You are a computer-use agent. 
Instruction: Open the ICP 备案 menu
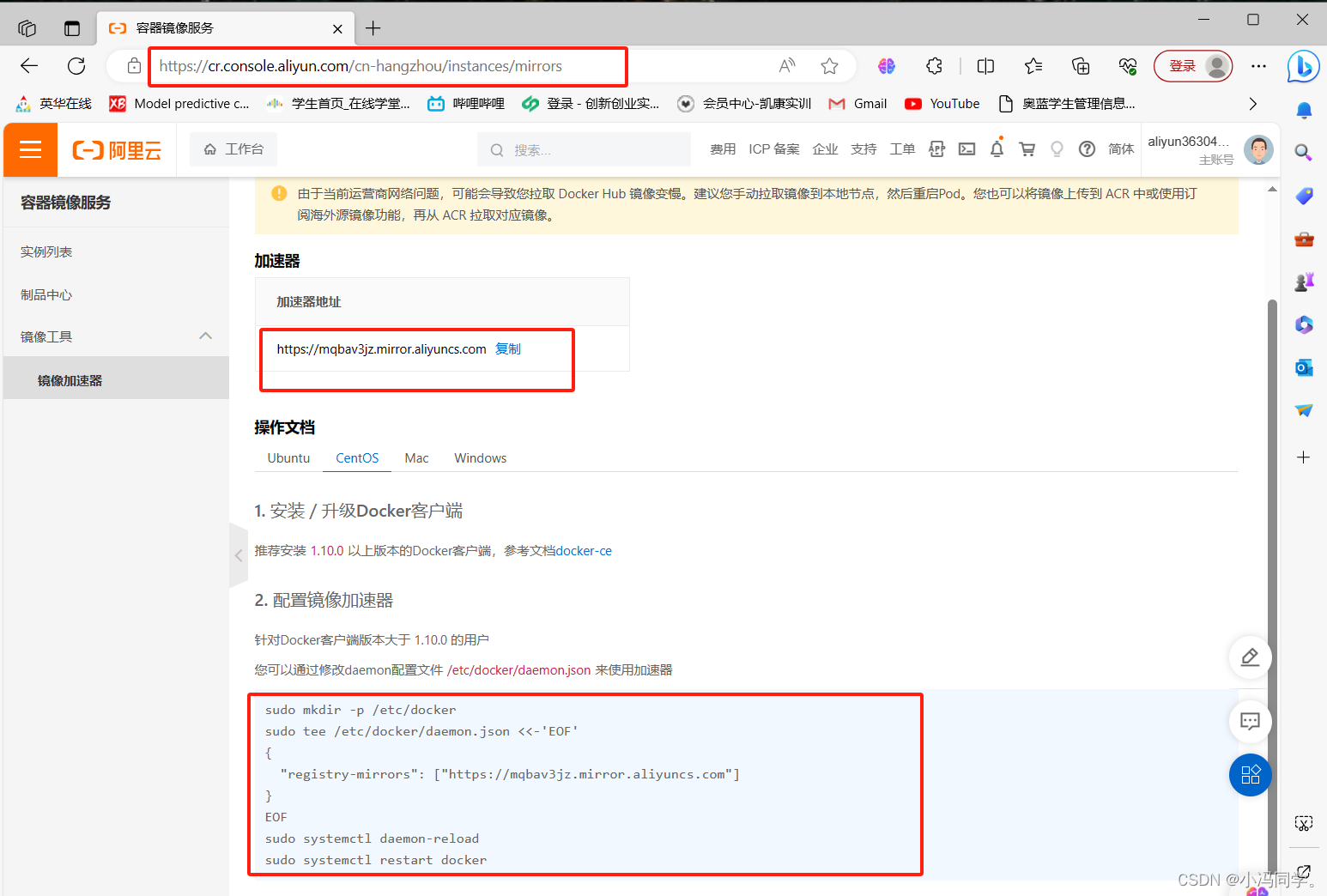click(773, 149)
